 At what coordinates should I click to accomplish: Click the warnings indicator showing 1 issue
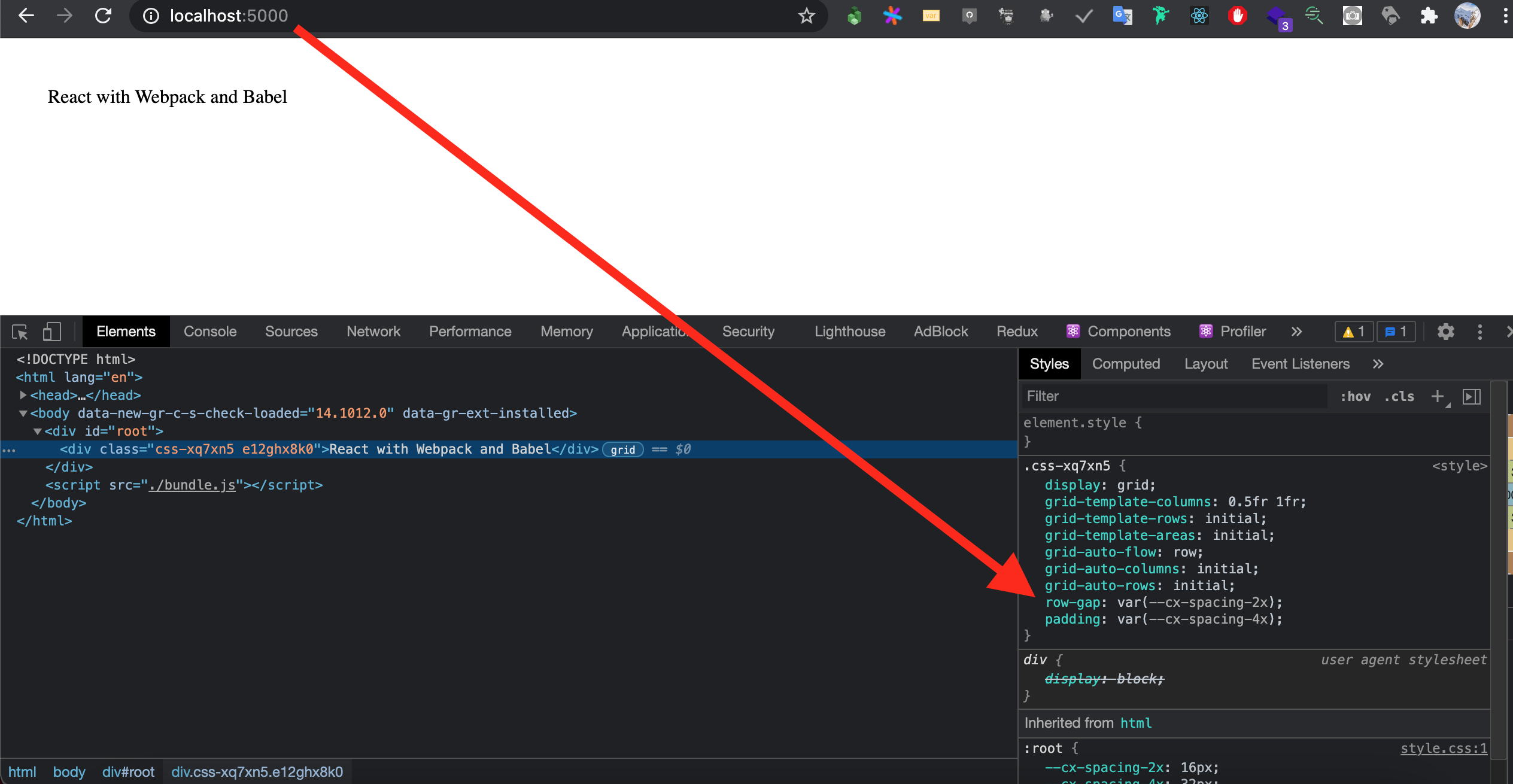tap(1354, 332)
